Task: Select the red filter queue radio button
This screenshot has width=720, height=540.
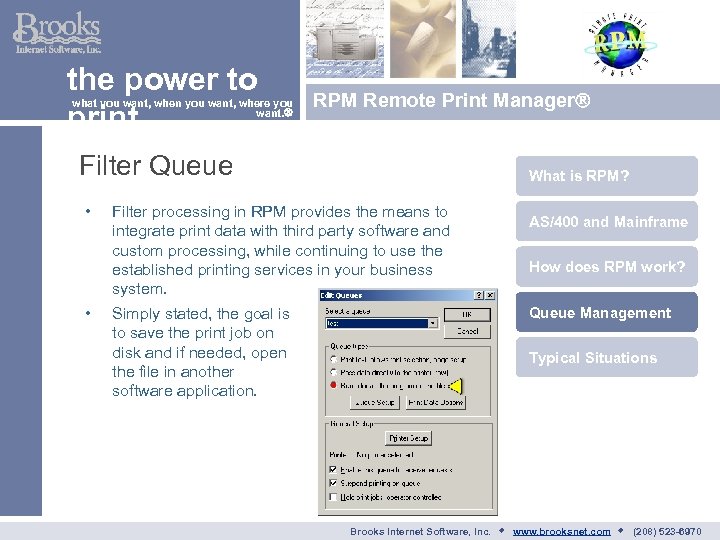Action: click(x=334, y=385)
